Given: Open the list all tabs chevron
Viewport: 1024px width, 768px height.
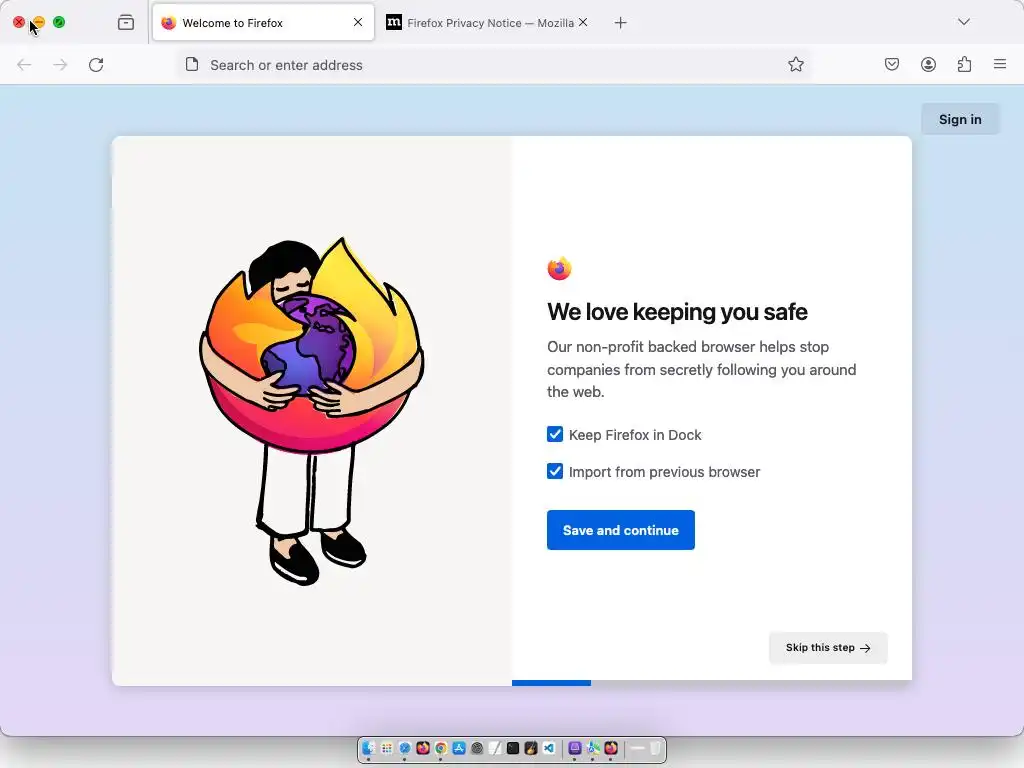Looking at the screenshot, I should [964, 22].
